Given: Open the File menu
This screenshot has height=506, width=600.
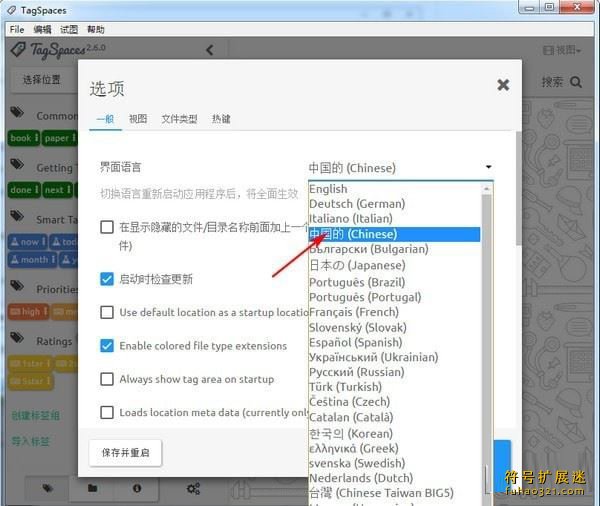Looking at the screenshot, I should click(17, 29).
